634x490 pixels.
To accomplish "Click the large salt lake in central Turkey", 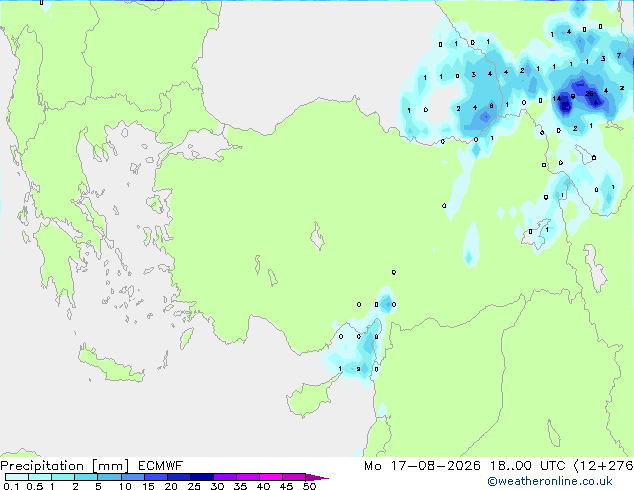I will pos(317,237).
